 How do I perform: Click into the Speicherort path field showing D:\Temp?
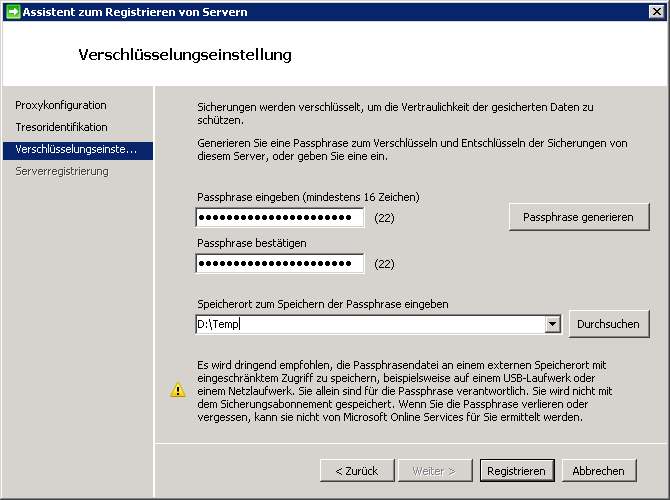coord(370,324)
